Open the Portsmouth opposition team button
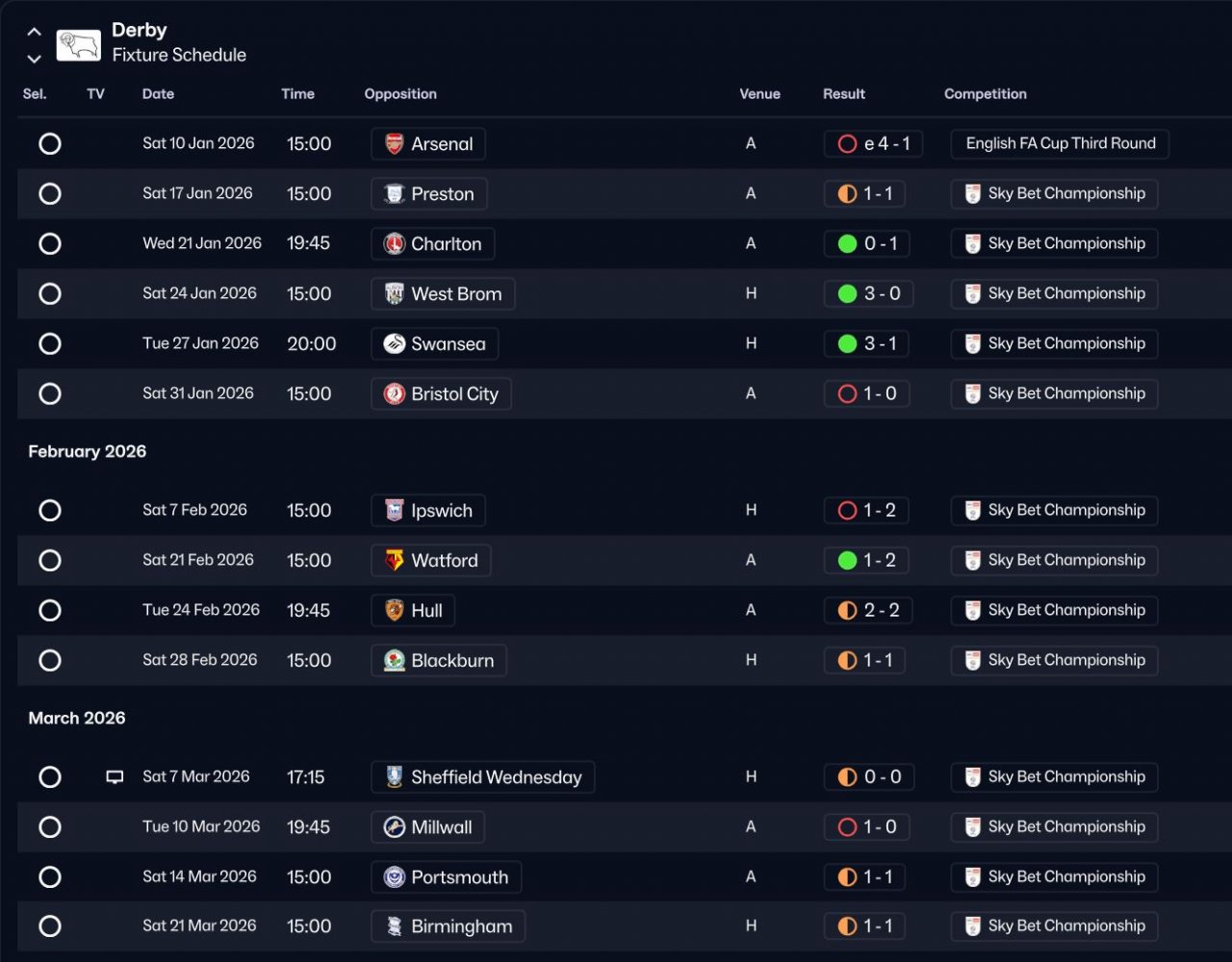Screen dimensions: 1232x962 coord(446,876)
